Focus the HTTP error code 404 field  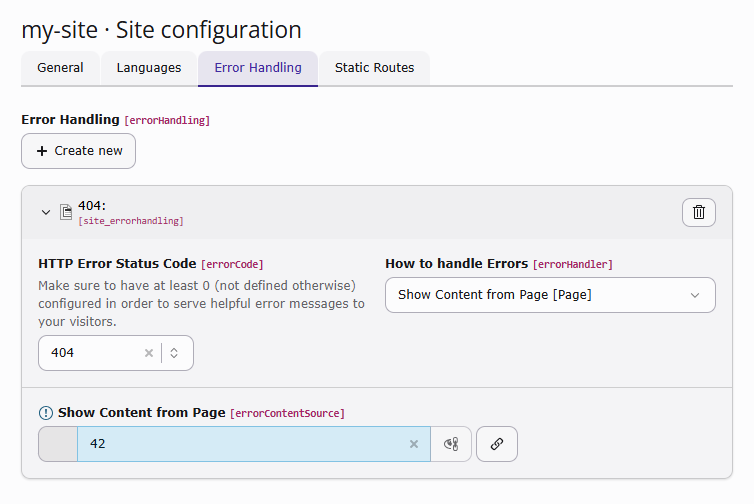tap(90, 353)
